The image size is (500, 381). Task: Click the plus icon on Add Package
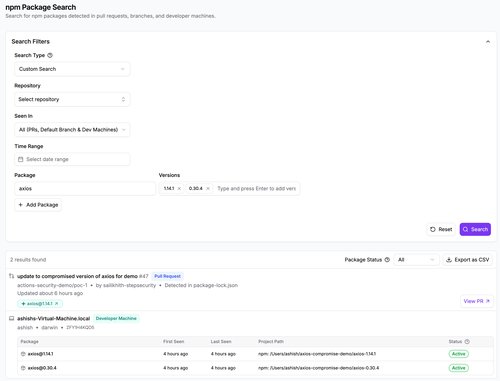pyautogui.click(x=21, y=205)
